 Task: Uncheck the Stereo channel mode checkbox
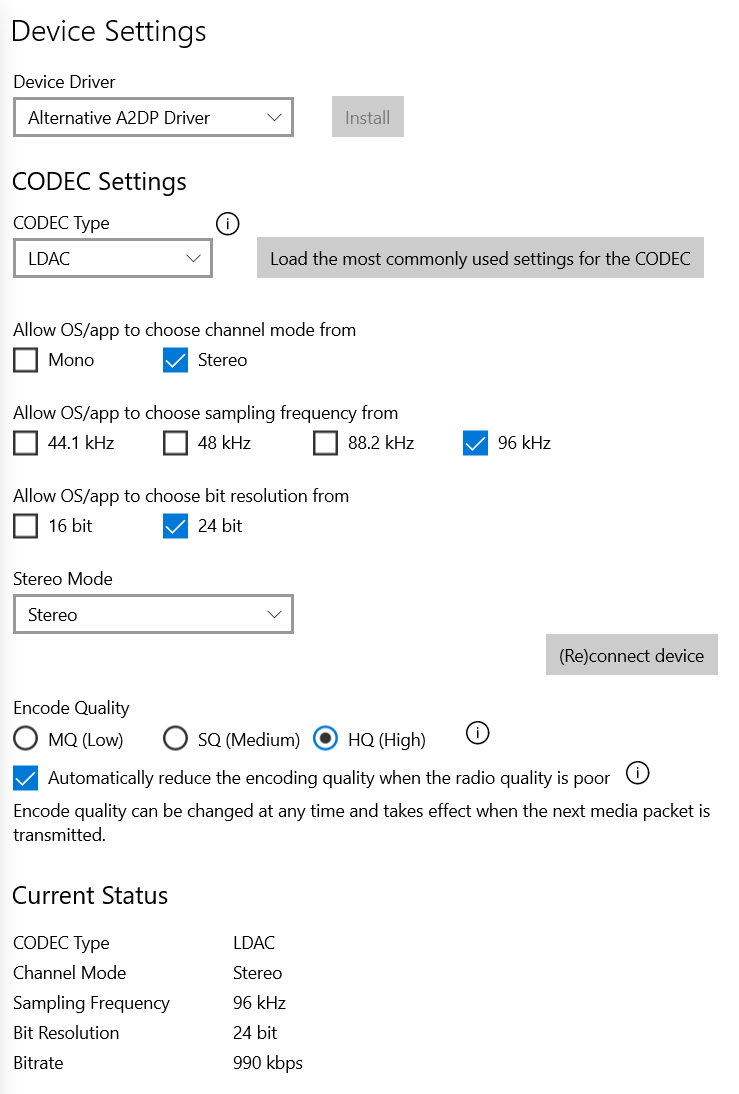click(176, 360)
